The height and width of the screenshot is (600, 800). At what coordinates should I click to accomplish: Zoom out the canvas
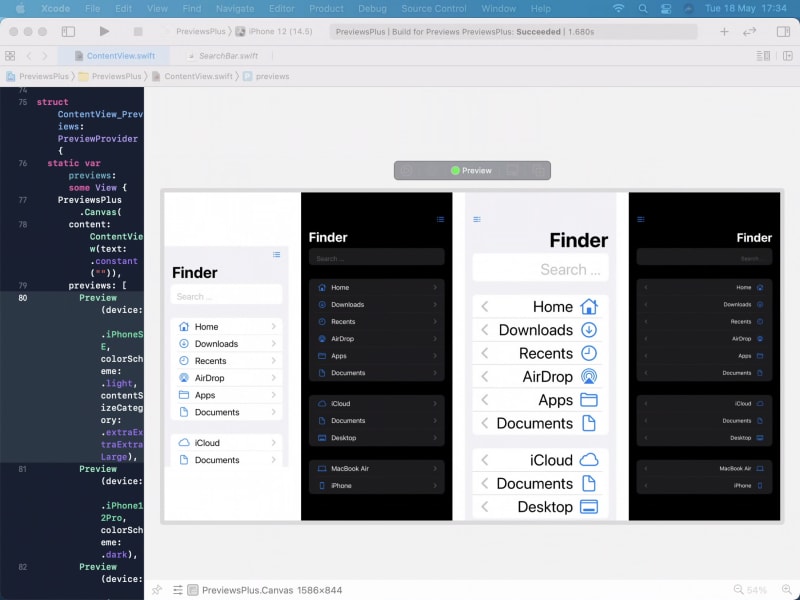click(x=738, y=590)
